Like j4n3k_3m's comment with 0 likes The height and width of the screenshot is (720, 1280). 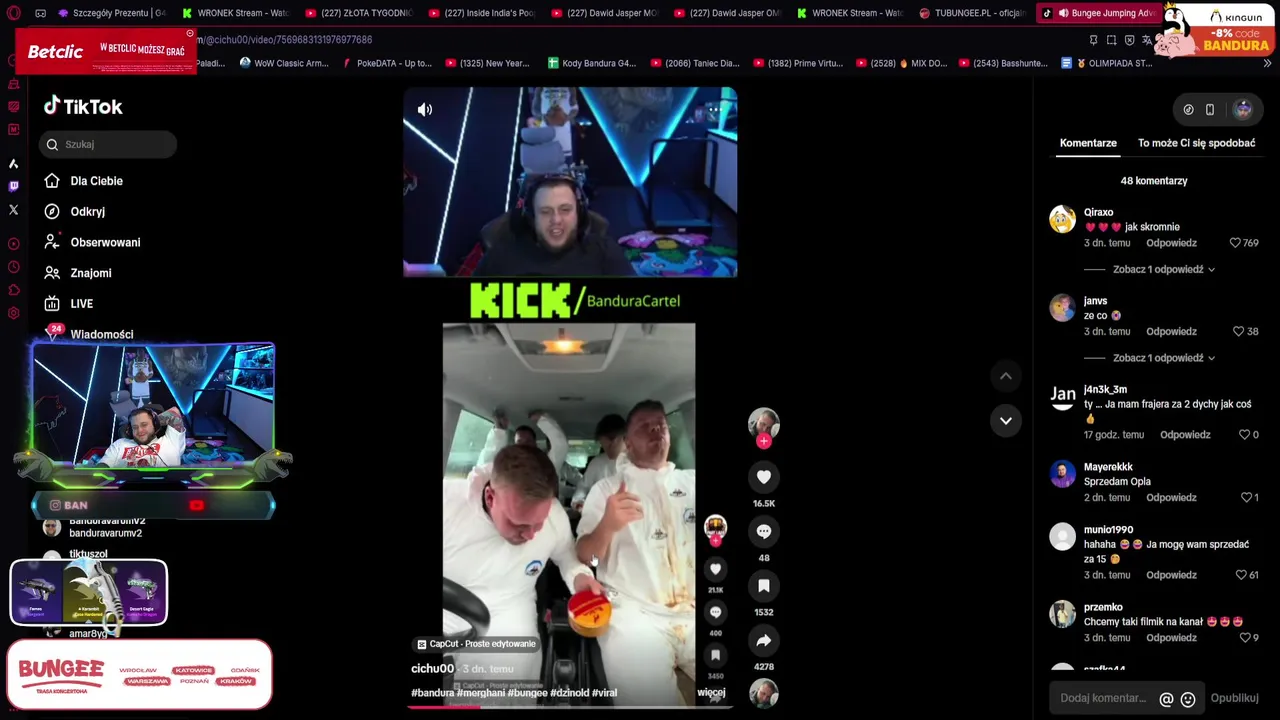point(1244,435)
